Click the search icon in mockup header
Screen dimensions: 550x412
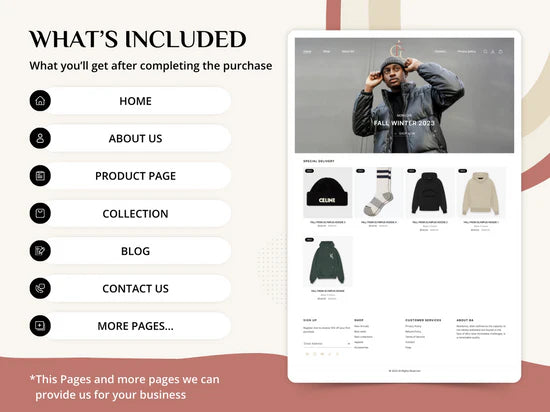point(485,52)
